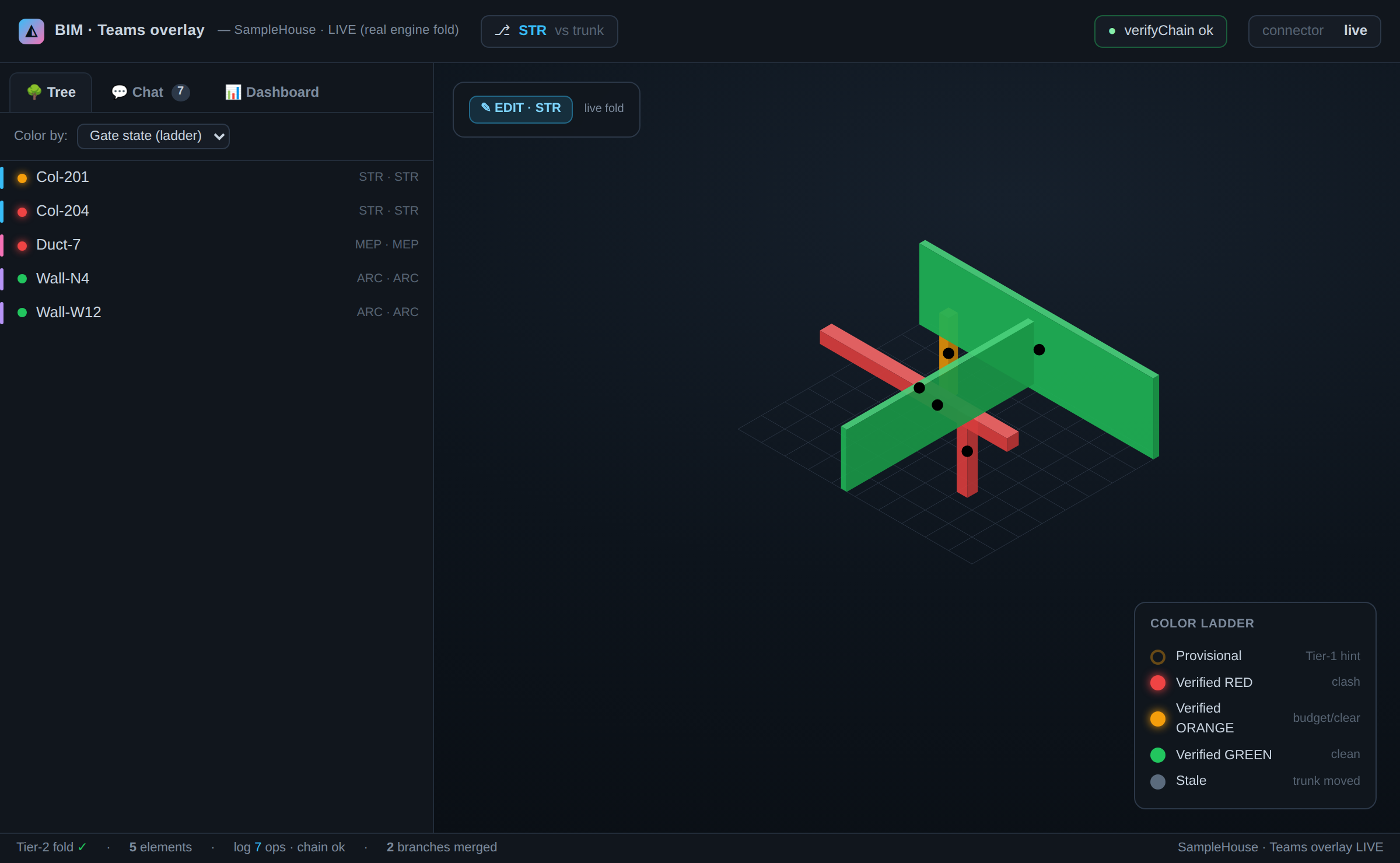Open the Tree tab
This screenshot has width=1400, height=863.
tap(51, 92)
